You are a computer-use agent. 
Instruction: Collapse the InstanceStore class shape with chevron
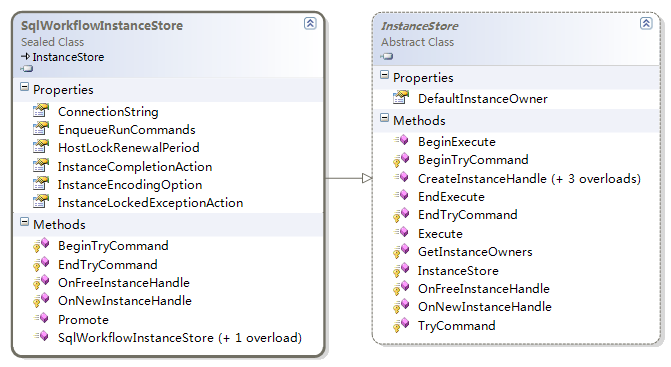tap(646, 23)
